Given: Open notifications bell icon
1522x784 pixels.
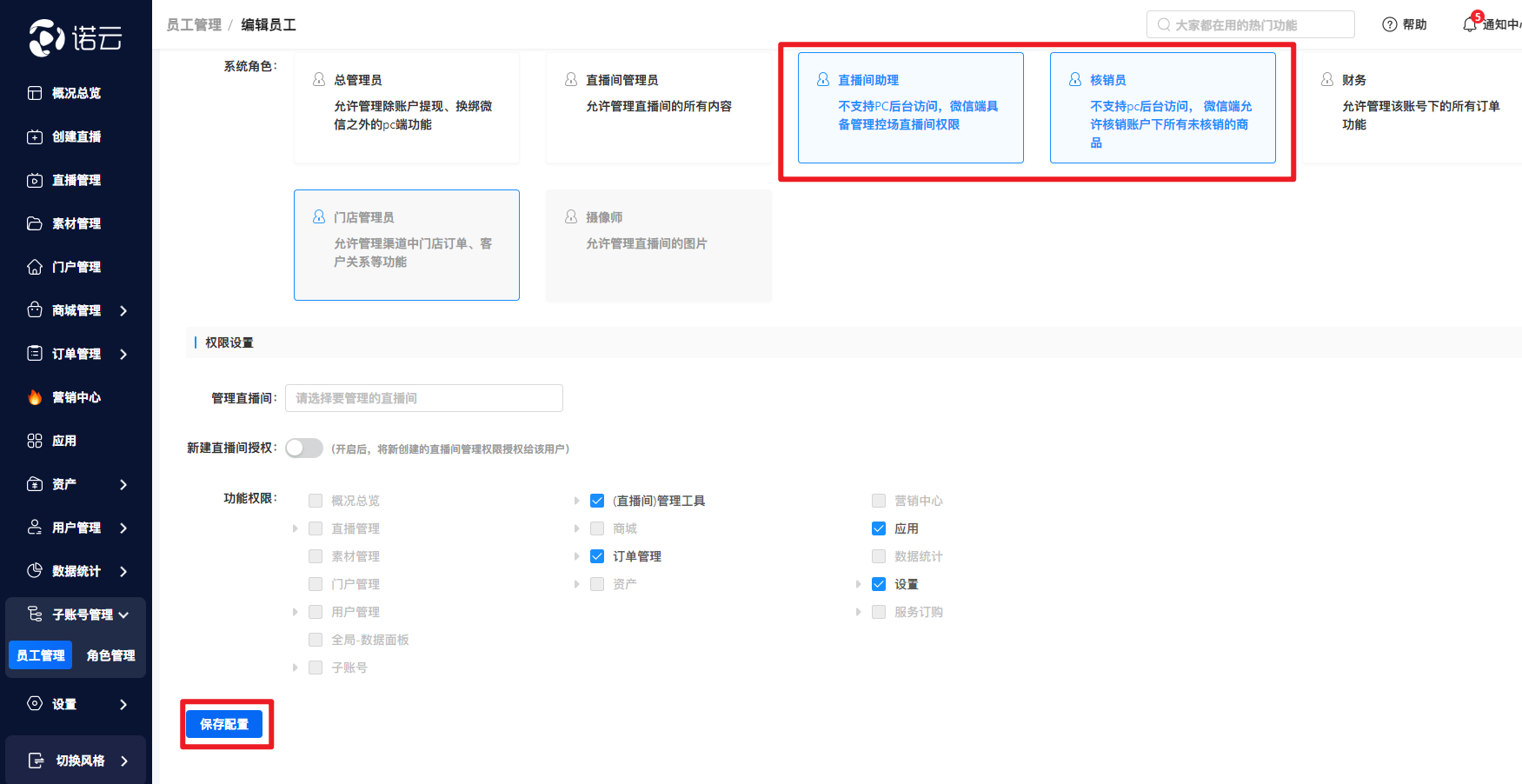Looking at the screenshot, I should pos(1469,24).
